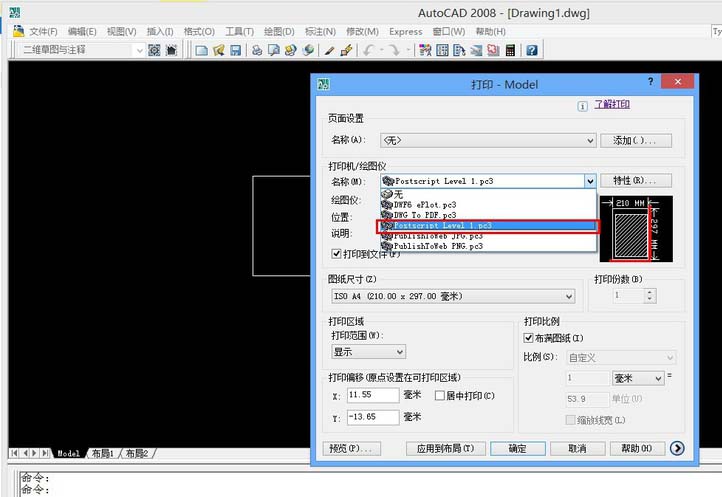Open the 页面设置 名称 dropdown showing <无>

click(x=488, y=140)
